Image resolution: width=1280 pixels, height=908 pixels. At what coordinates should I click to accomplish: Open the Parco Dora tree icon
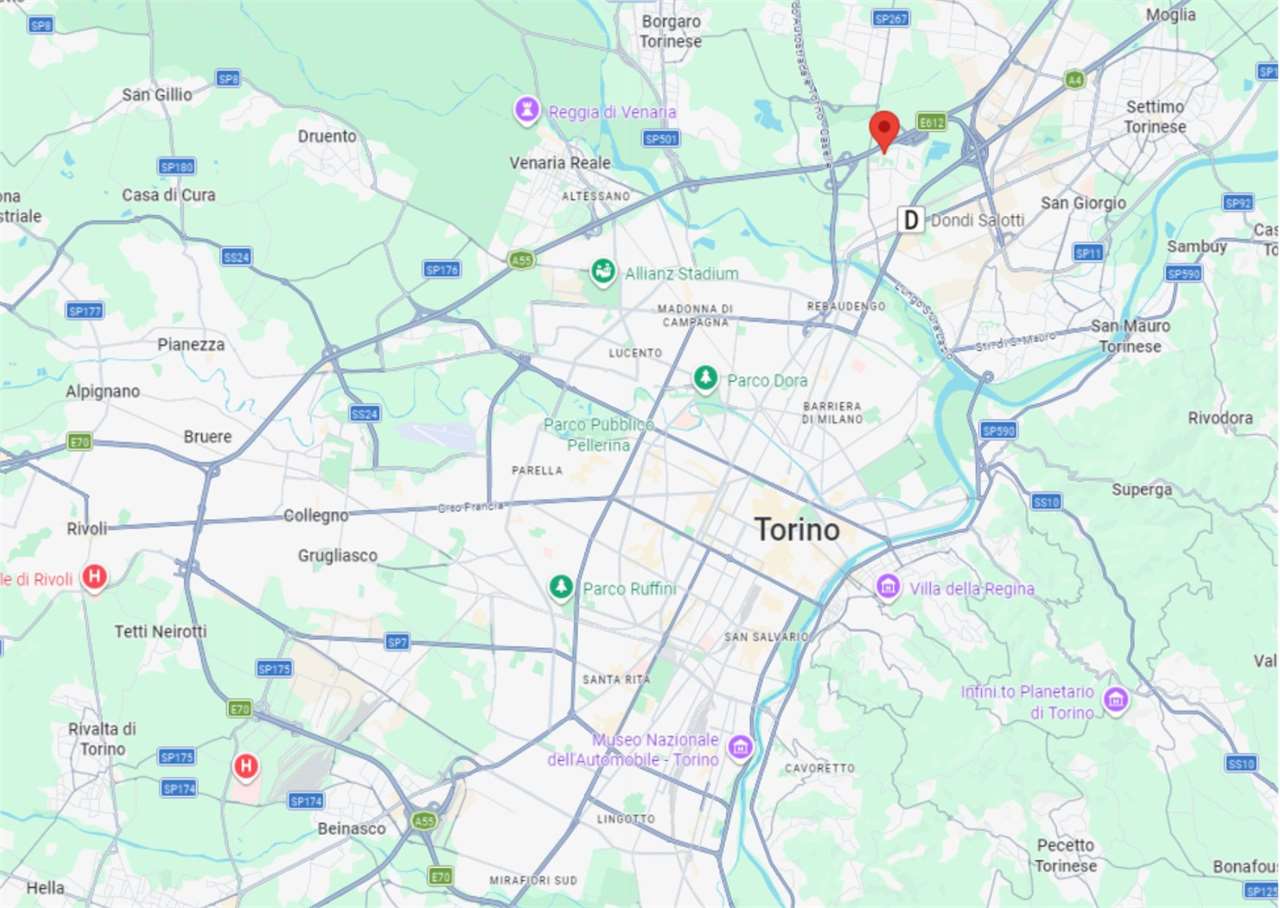[x=706, y=379]
